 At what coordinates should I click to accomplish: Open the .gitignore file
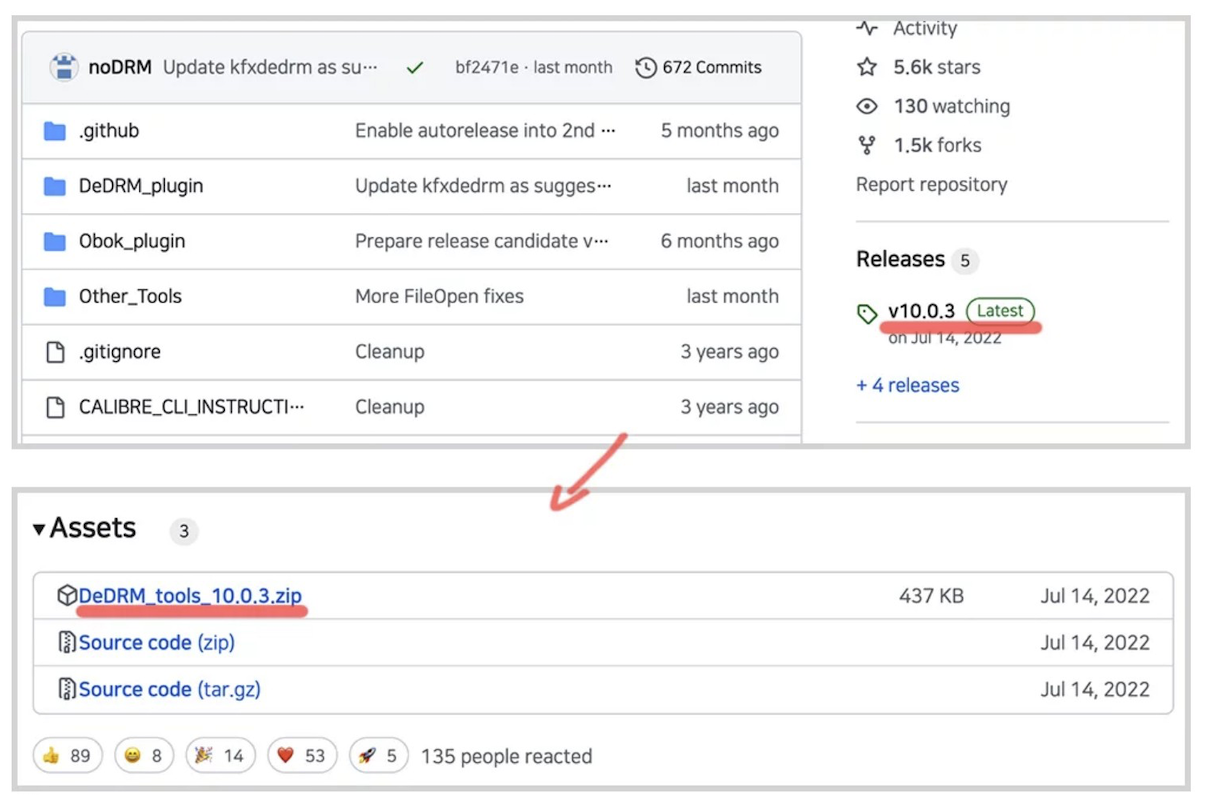(120, 352)
